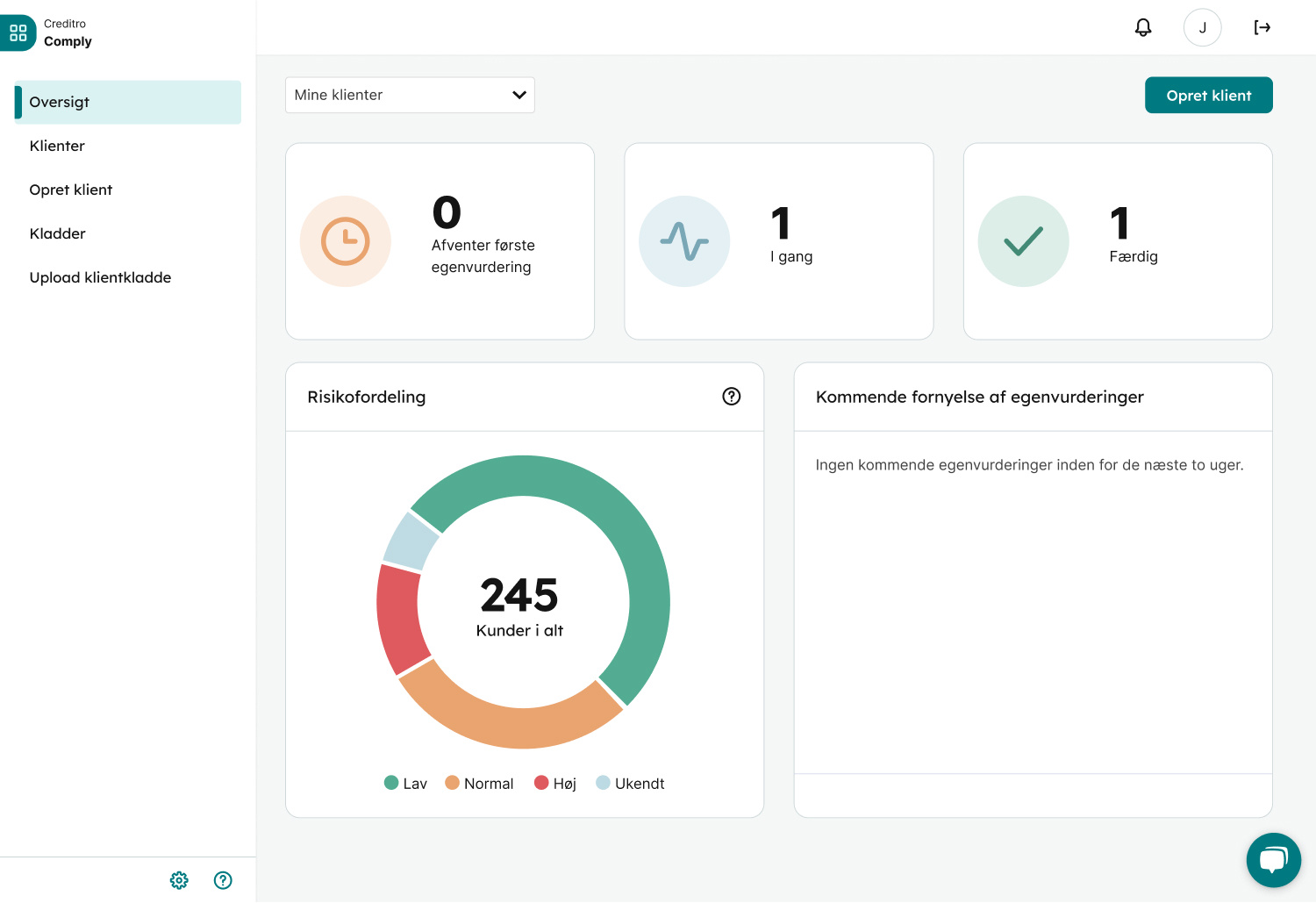The width and height of the screenshot is (1316, 903).
Task: Click the Risikofordeling help question icon
Action: click(732, 397)
